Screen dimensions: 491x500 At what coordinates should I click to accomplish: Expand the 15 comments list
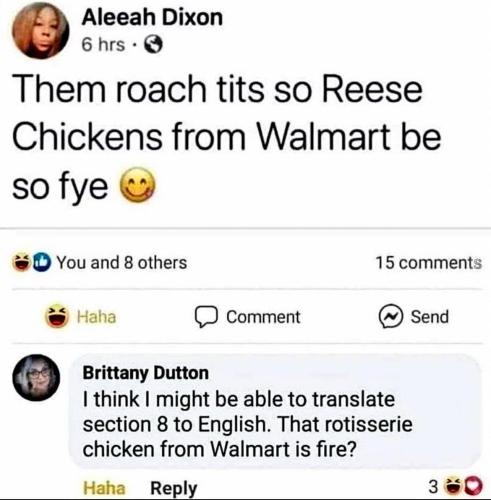click(x=429, y=263)
